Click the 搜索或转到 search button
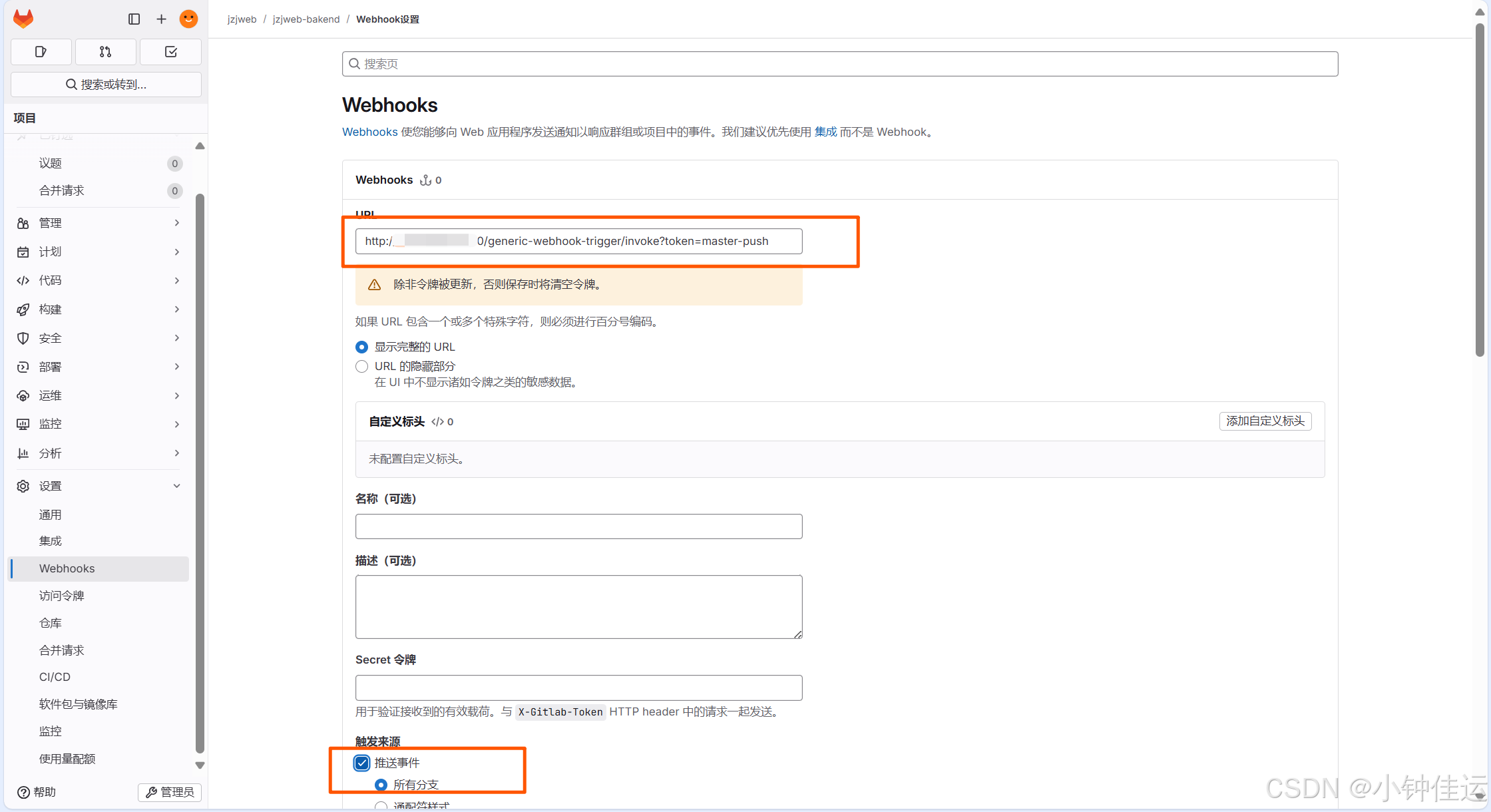 [106, 85]
